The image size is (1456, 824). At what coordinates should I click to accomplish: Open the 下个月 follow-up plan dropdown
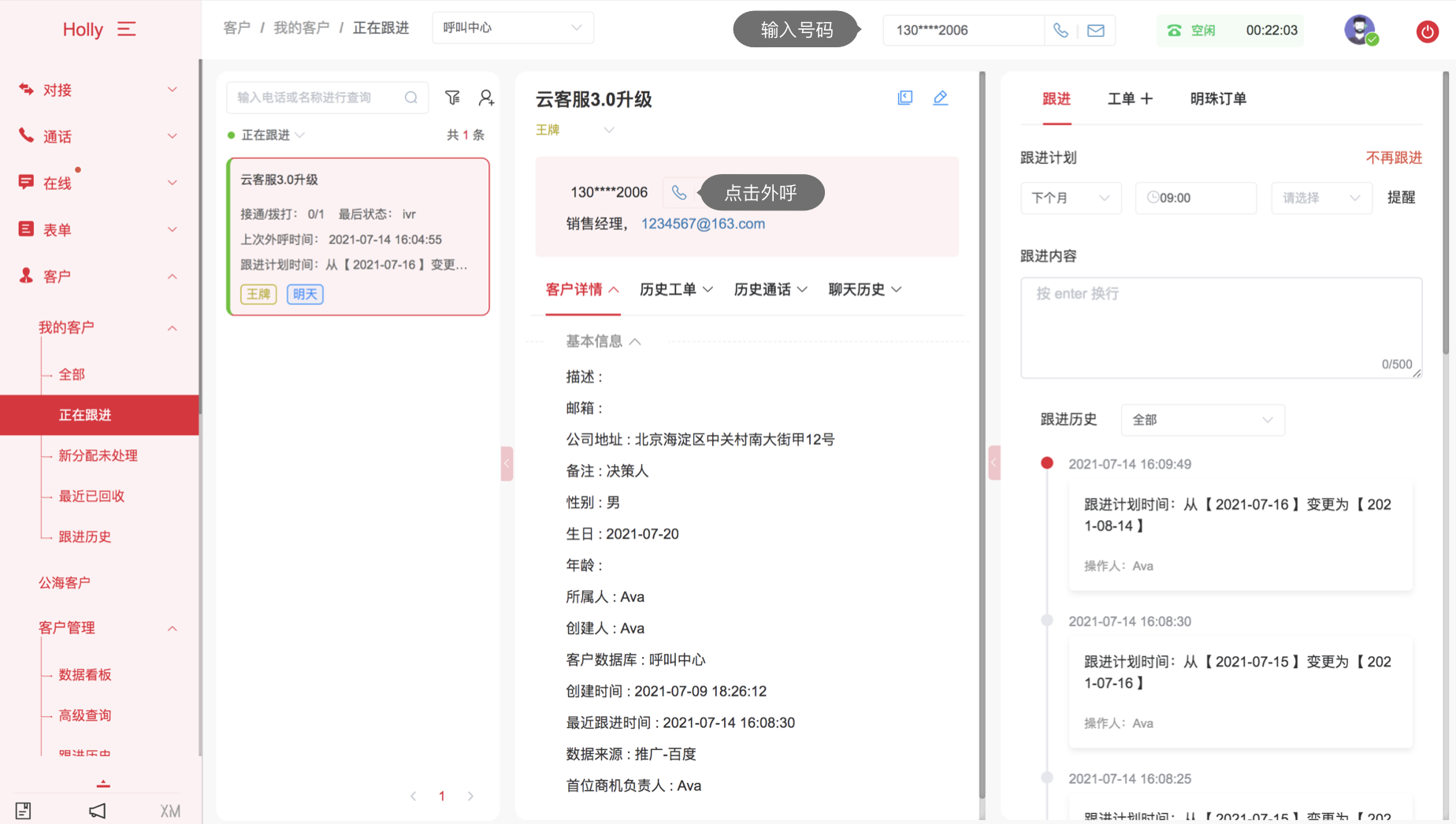(x=1070, y=199)
